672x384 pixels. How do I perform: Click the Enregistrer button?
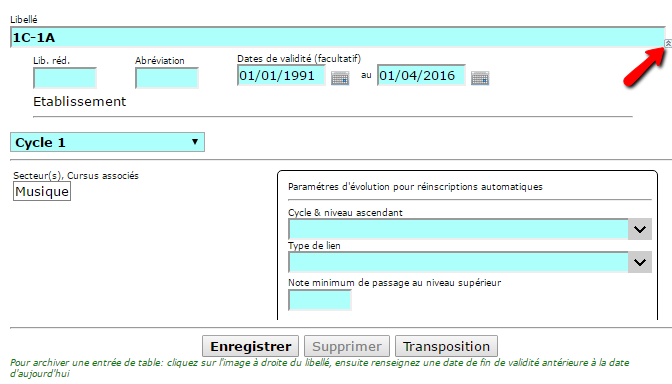coord(251,346)
